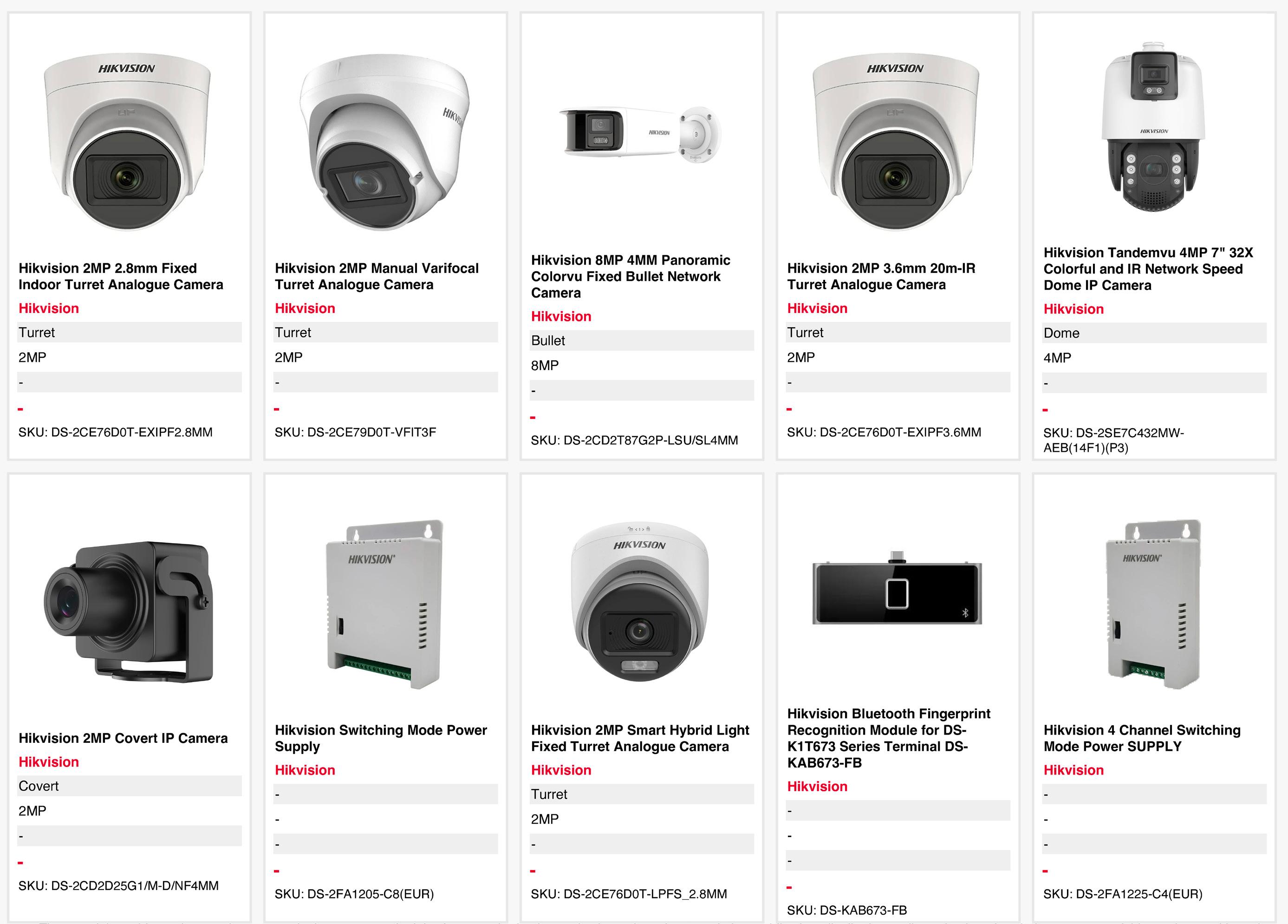The width and height of the screenshot is (1288, 924).
Task: Click the Switching Mode Power Supply photo
Action: coord(384,604)
